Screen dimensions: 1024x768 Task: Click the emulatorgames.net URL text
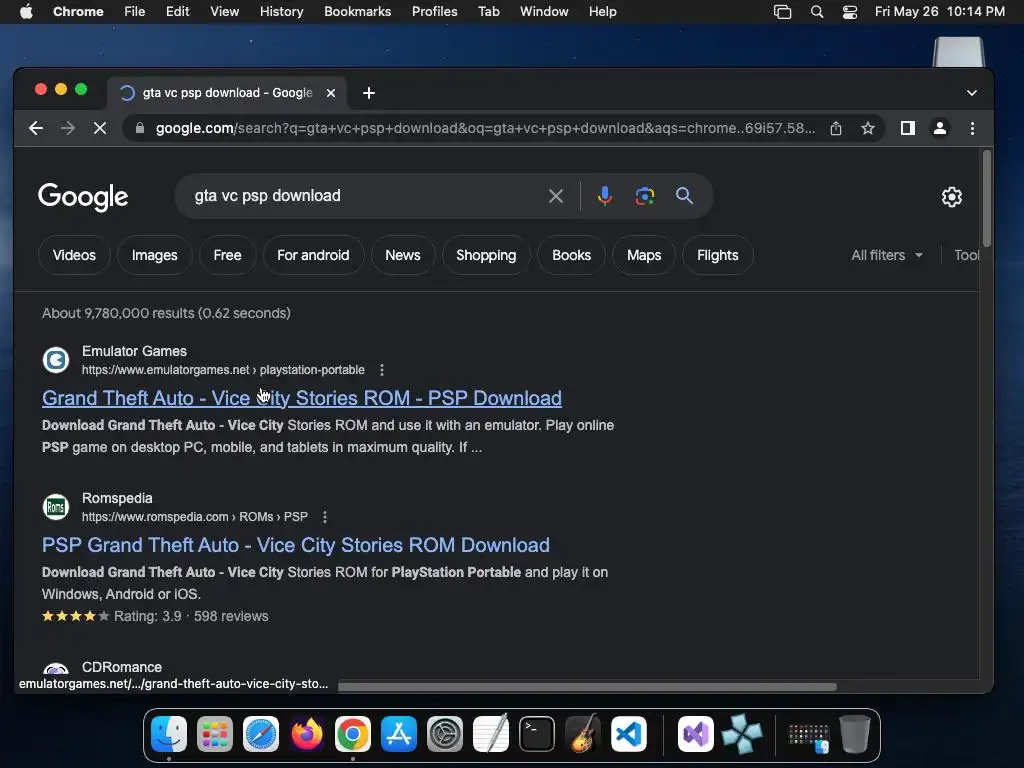pyautogui.click(x=223, y=370)
